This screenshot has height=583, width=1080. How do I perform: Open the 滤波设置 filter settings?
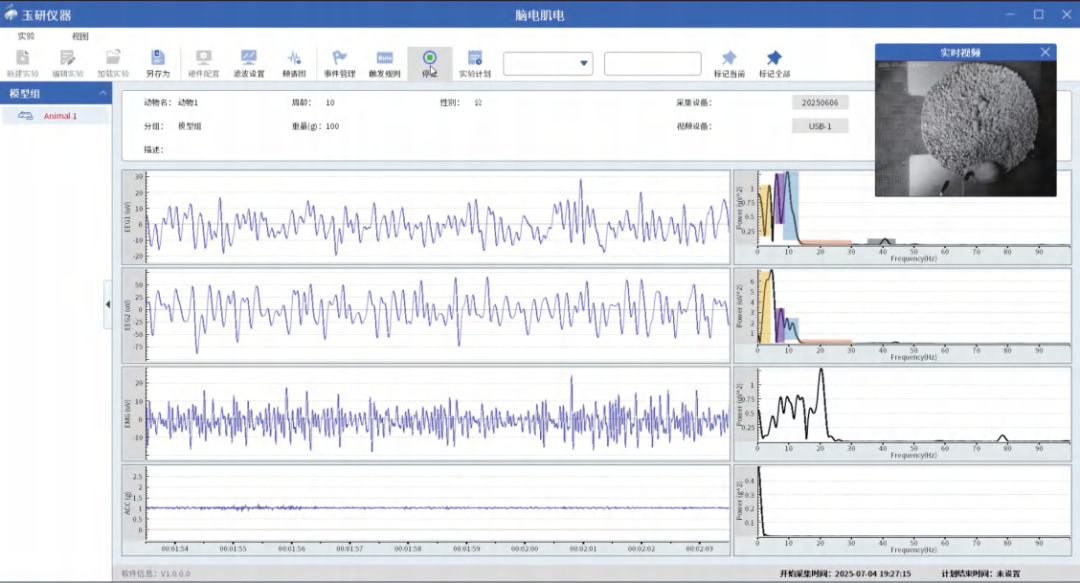(249, 63)
